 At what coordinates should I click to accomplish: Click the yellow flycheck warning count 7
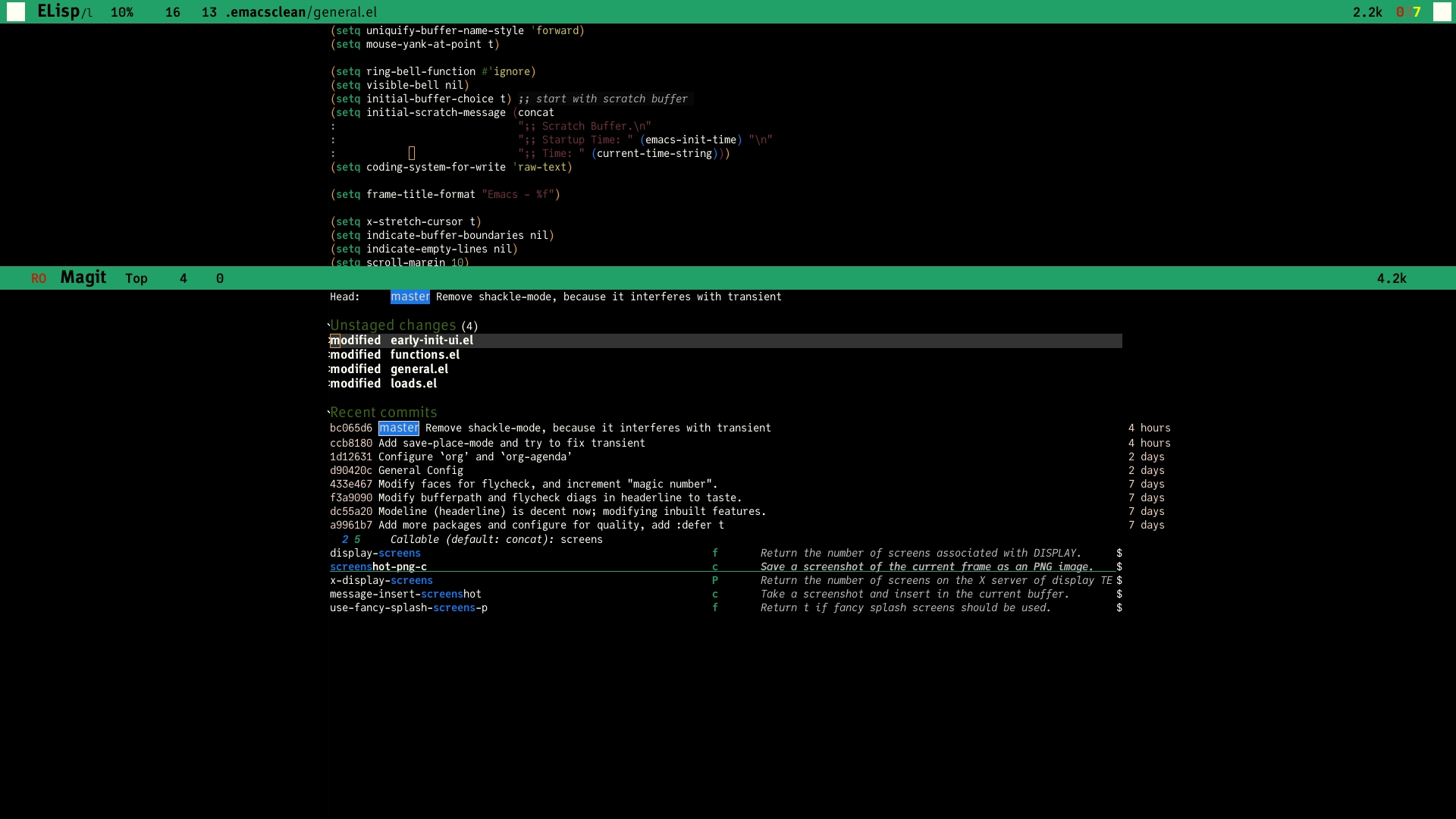(1417, 12)
